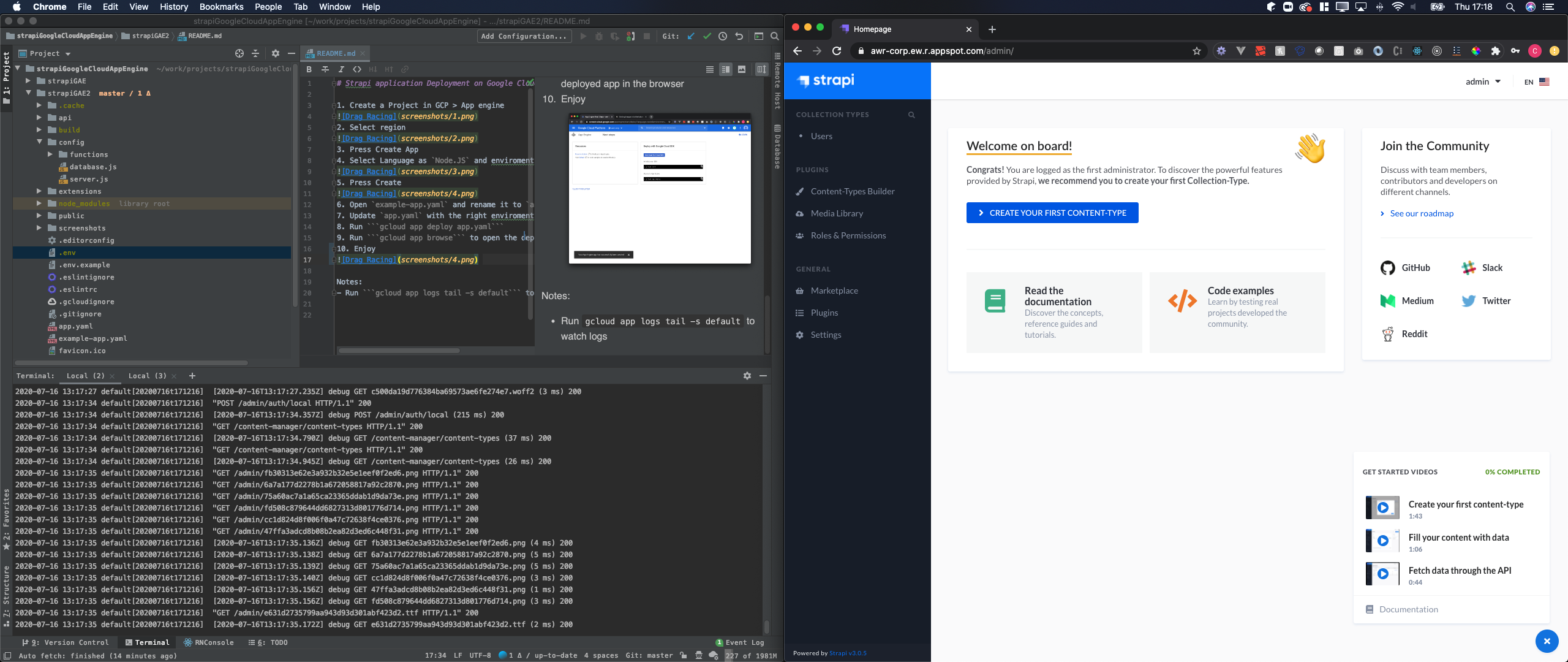Screen dimensions: 1568x662
Task: Click the GitHub community icon
Action: point(1387,268)
